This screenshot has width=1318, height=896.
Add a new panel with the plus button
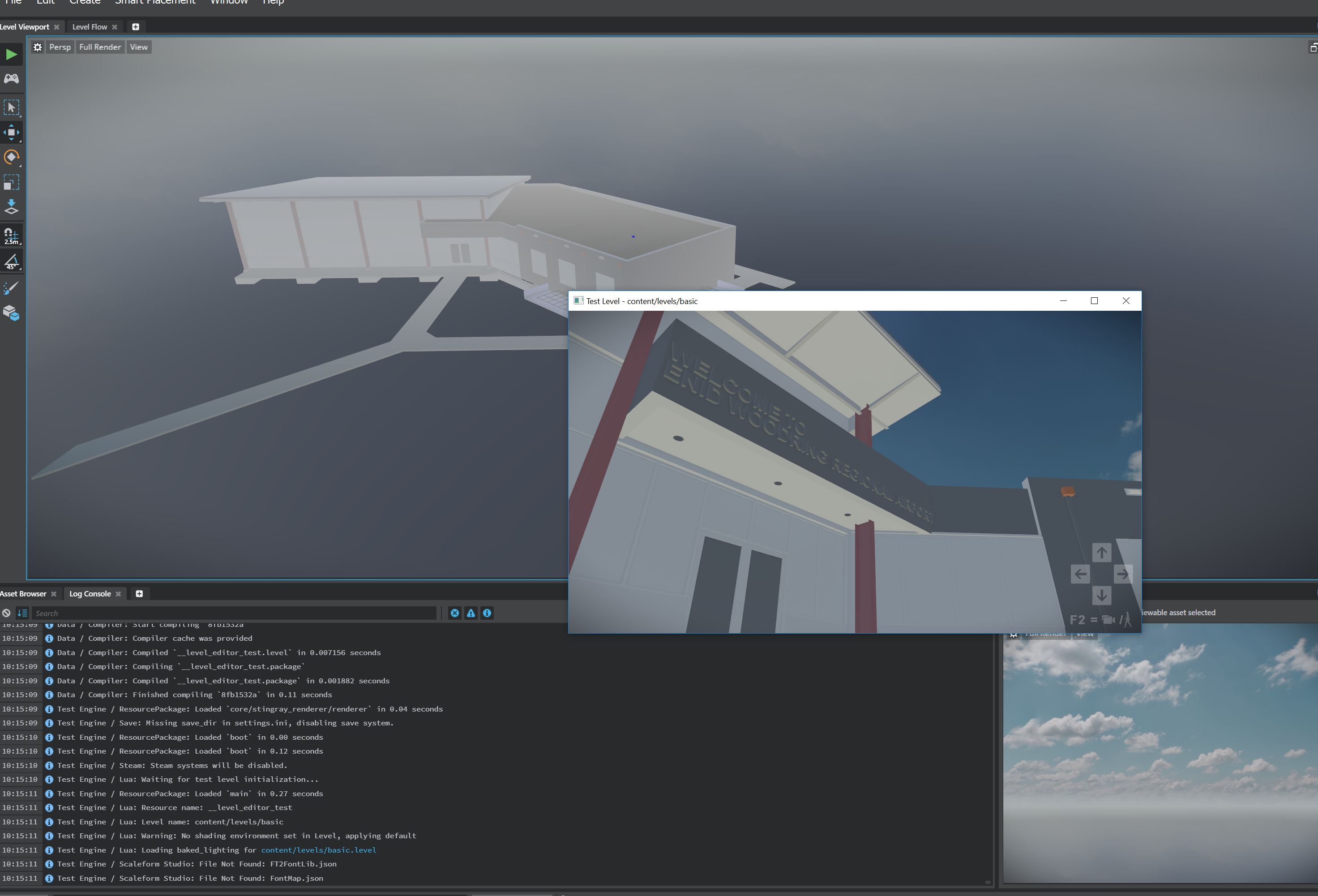coord(136,27)
